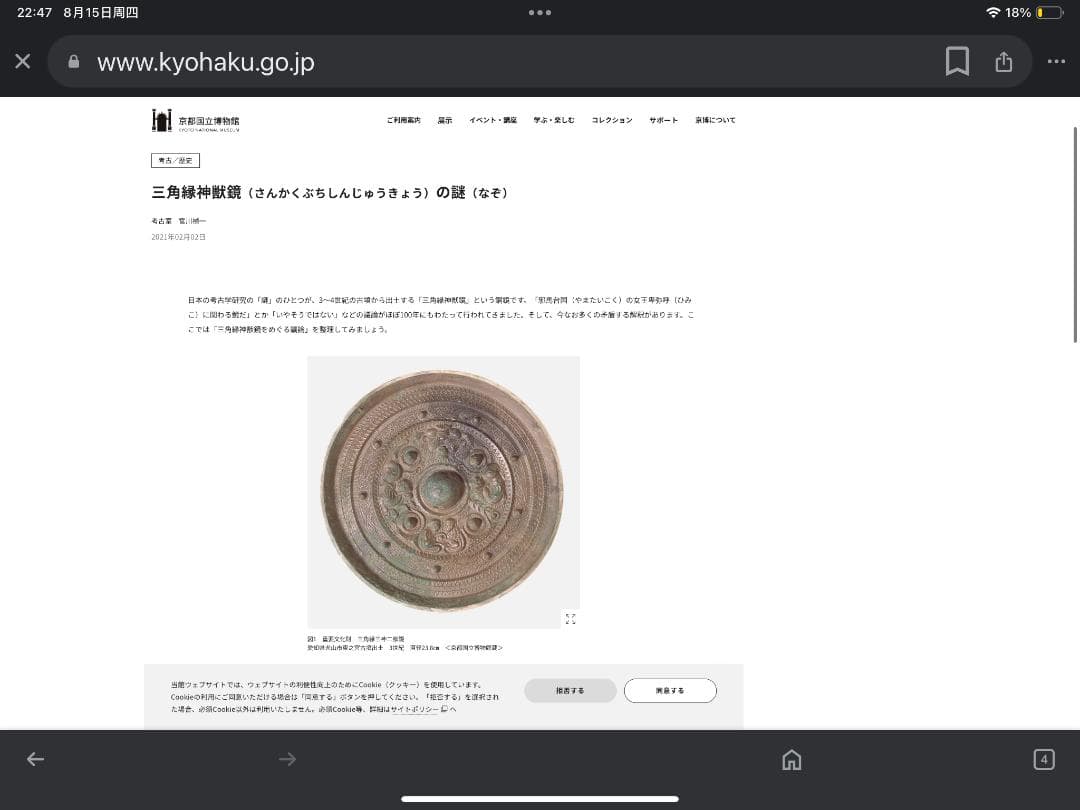Tap the www.kyohaku.go.jp address bar
Screen dimensions: 1080x810
click(205, 61)
